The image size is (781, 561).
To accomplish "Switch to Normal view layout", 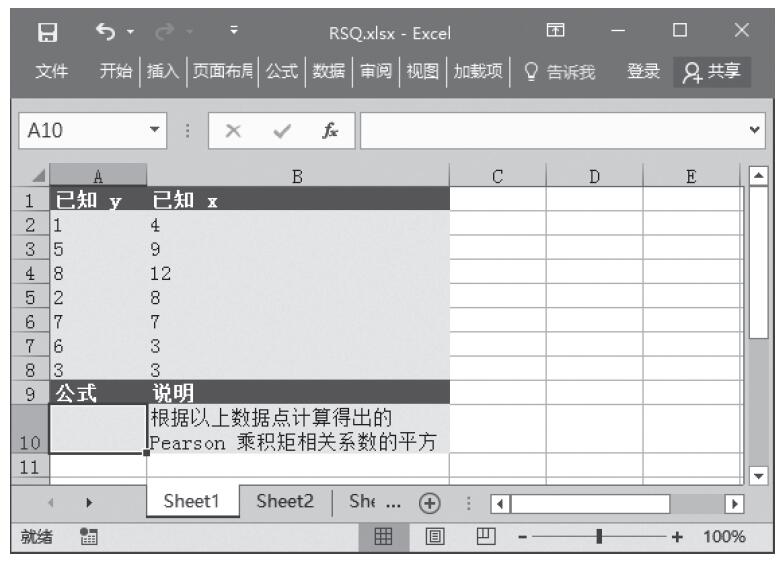I will coord(383,537).
